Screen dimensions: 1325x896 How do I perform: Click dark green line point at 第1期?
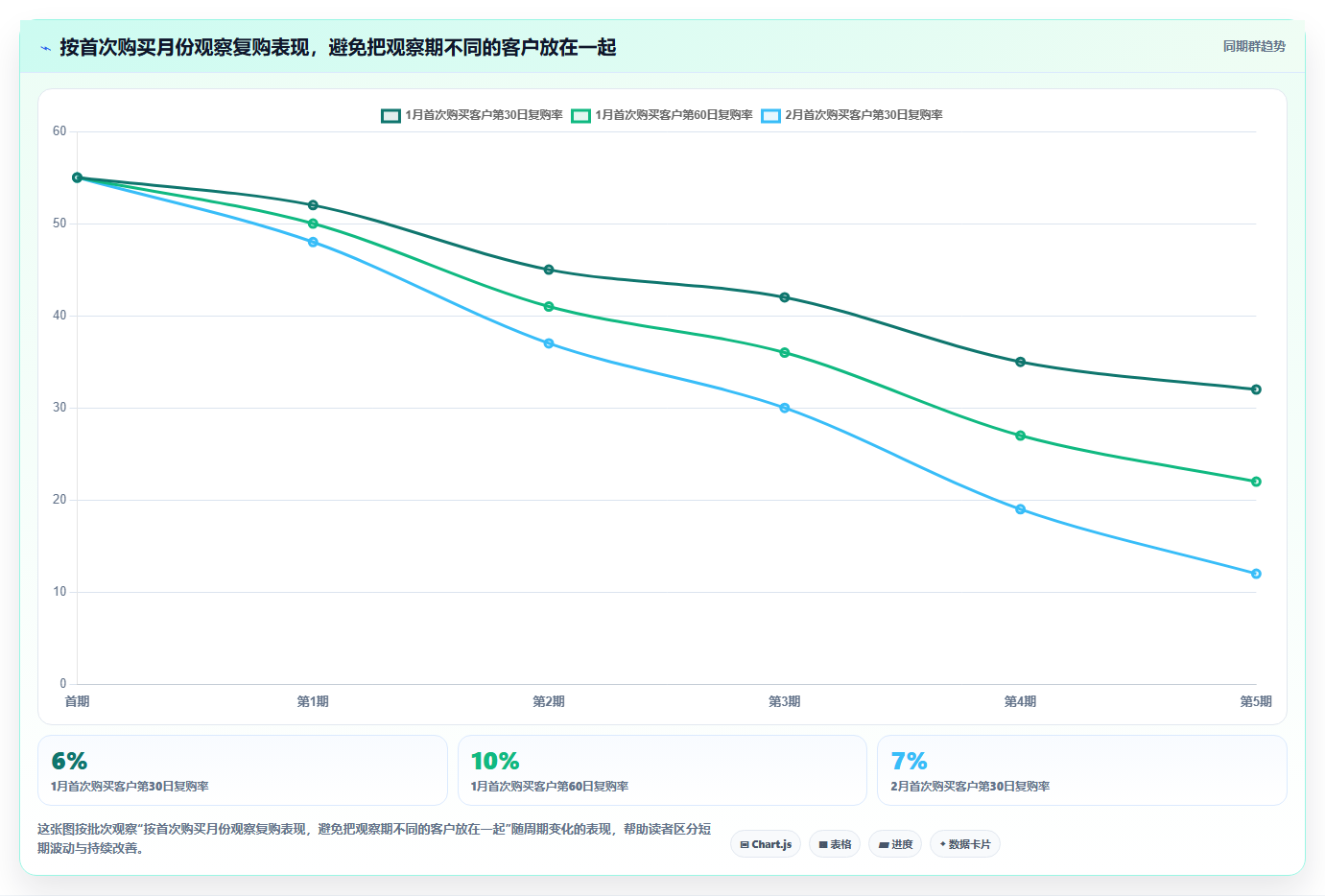click(313, 205)
